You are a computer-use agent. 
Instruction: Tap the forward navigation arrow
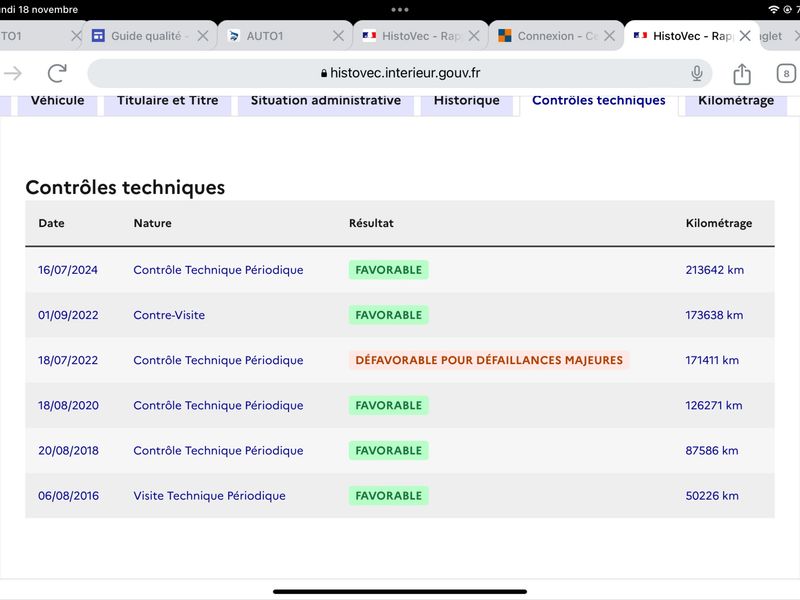pyautogui.click(x=13, y=73)
